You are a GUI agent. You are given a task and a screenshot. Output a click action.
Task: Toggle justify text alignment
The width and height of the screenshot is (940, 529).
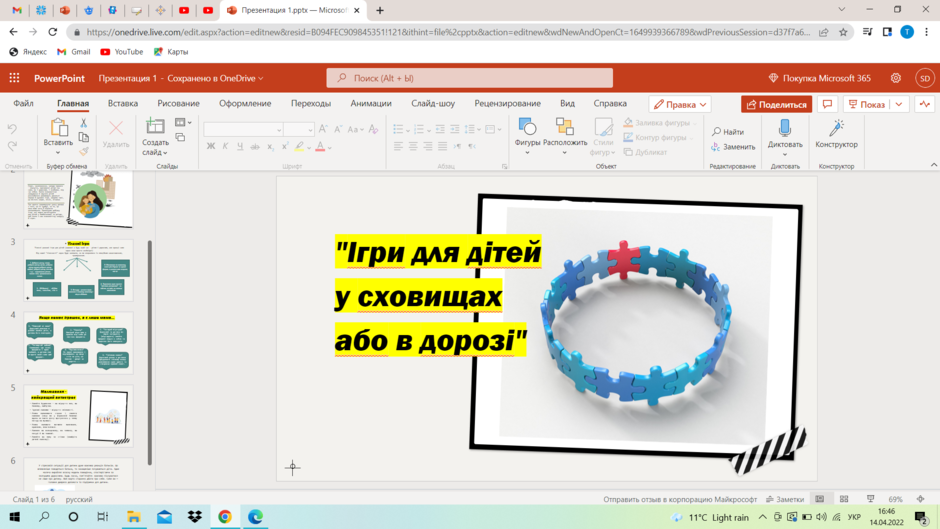click(442, 146)
